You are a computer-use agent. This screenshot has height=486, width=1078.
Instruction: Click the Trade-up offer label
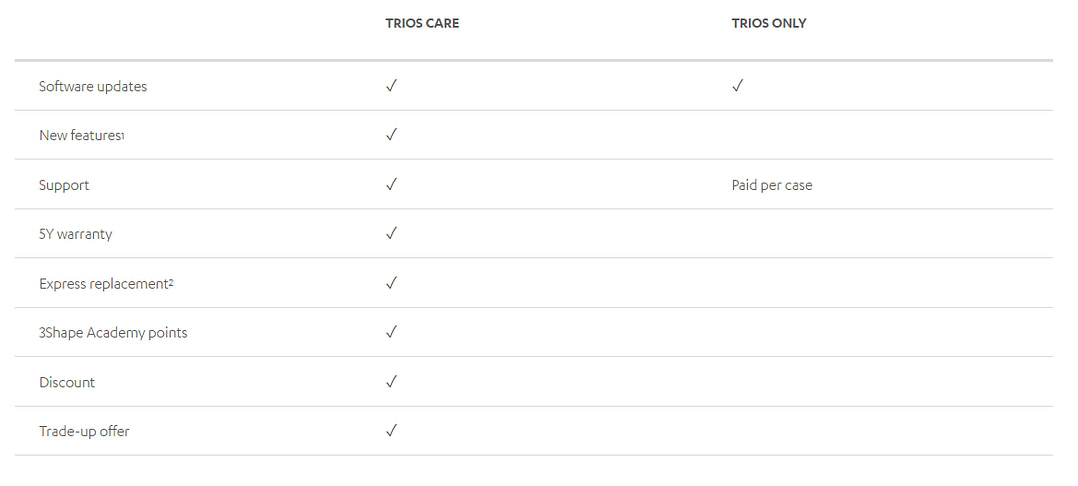click(x=84, y=432)
